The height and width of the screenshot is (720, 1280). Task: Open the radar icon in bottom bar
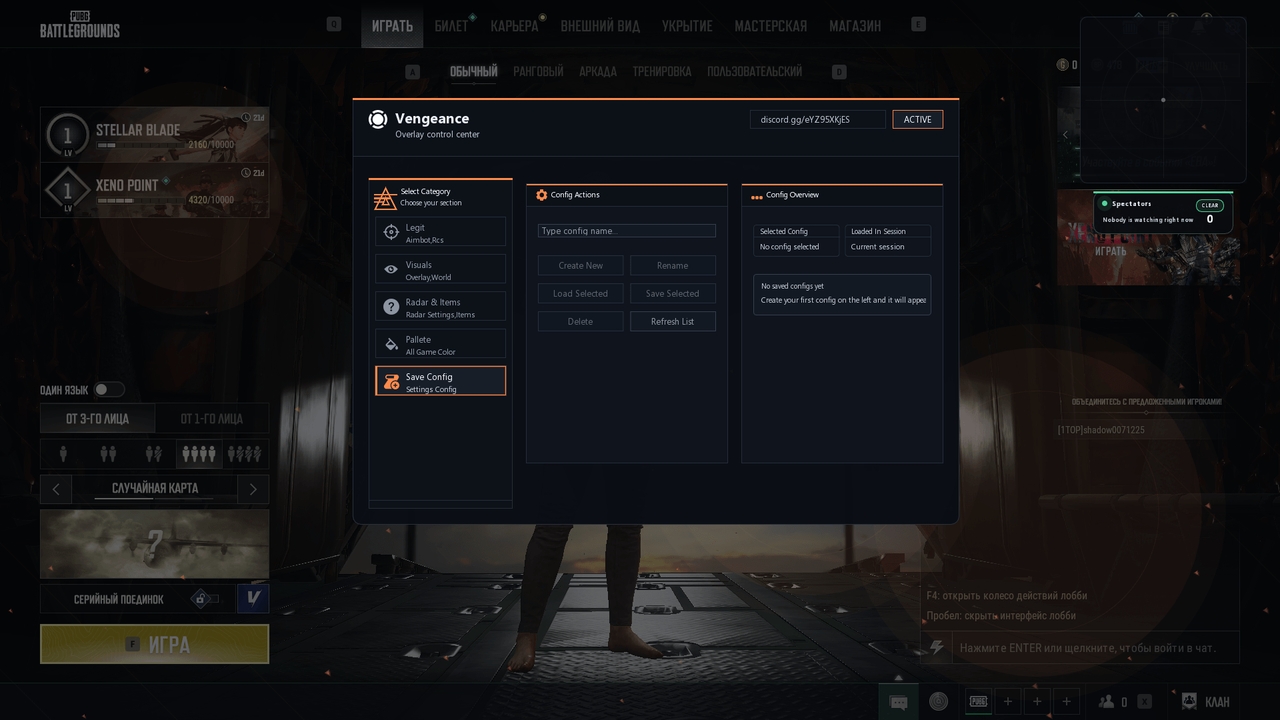tap(938, 702)
